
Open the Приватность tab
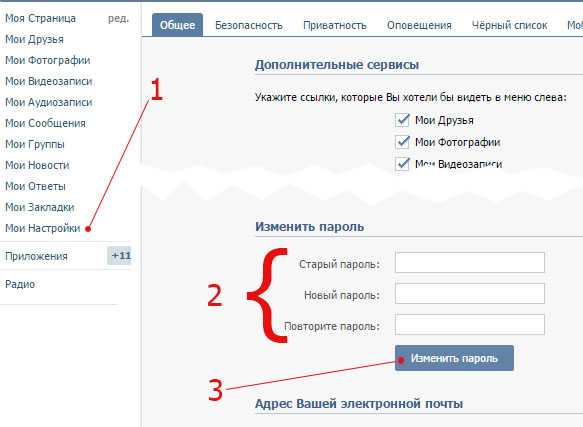pos(335,25)
